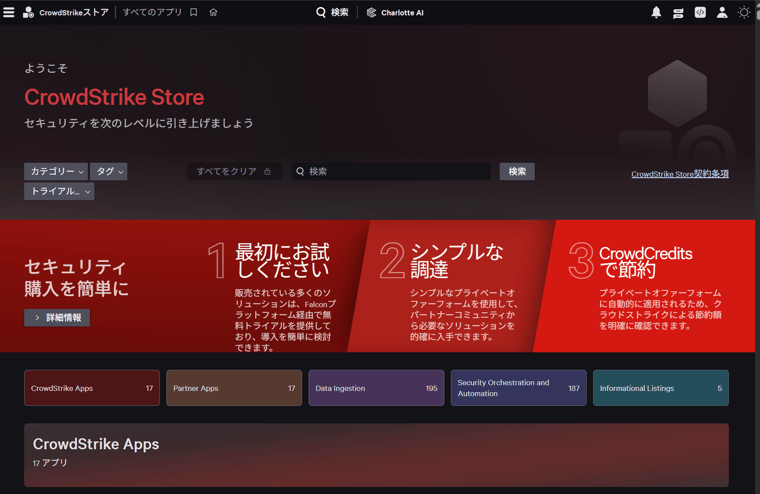Select Security Orchestration and Automation tile
The image size is (760, 494).
[x=519, y=388]
